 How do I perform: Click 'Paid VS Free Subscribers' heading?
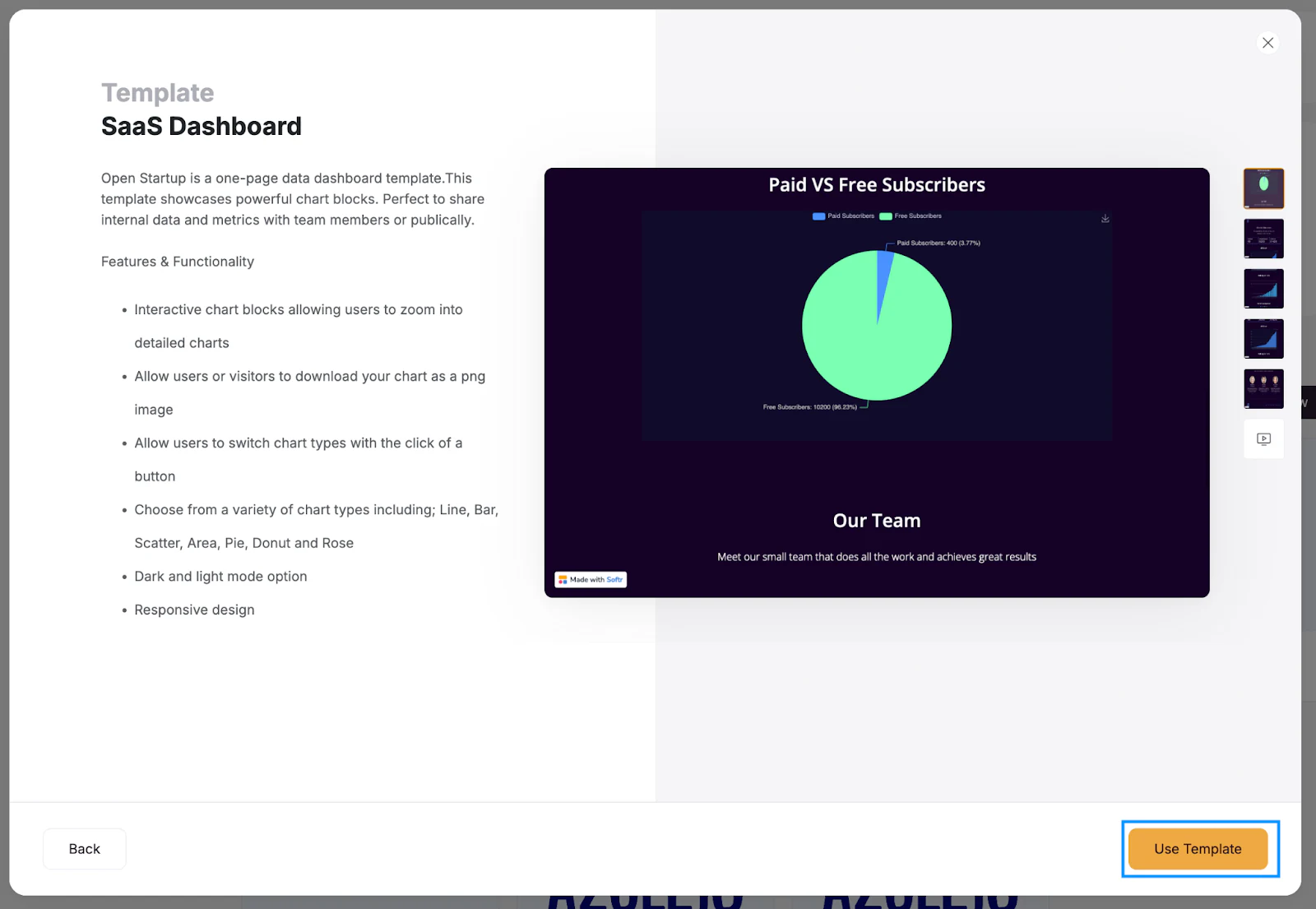[x=877, y=185]
